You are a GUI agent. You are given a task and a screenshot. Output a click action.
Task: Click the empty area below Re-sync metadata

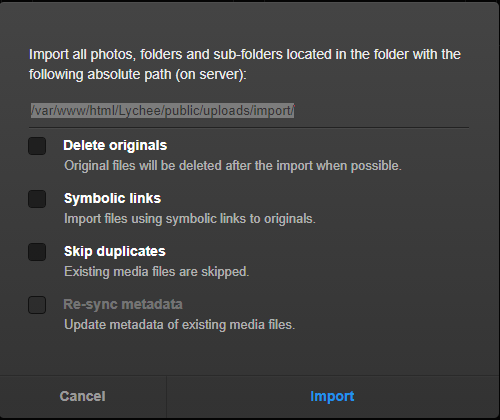pyautogui.click(x=249, y=354)
